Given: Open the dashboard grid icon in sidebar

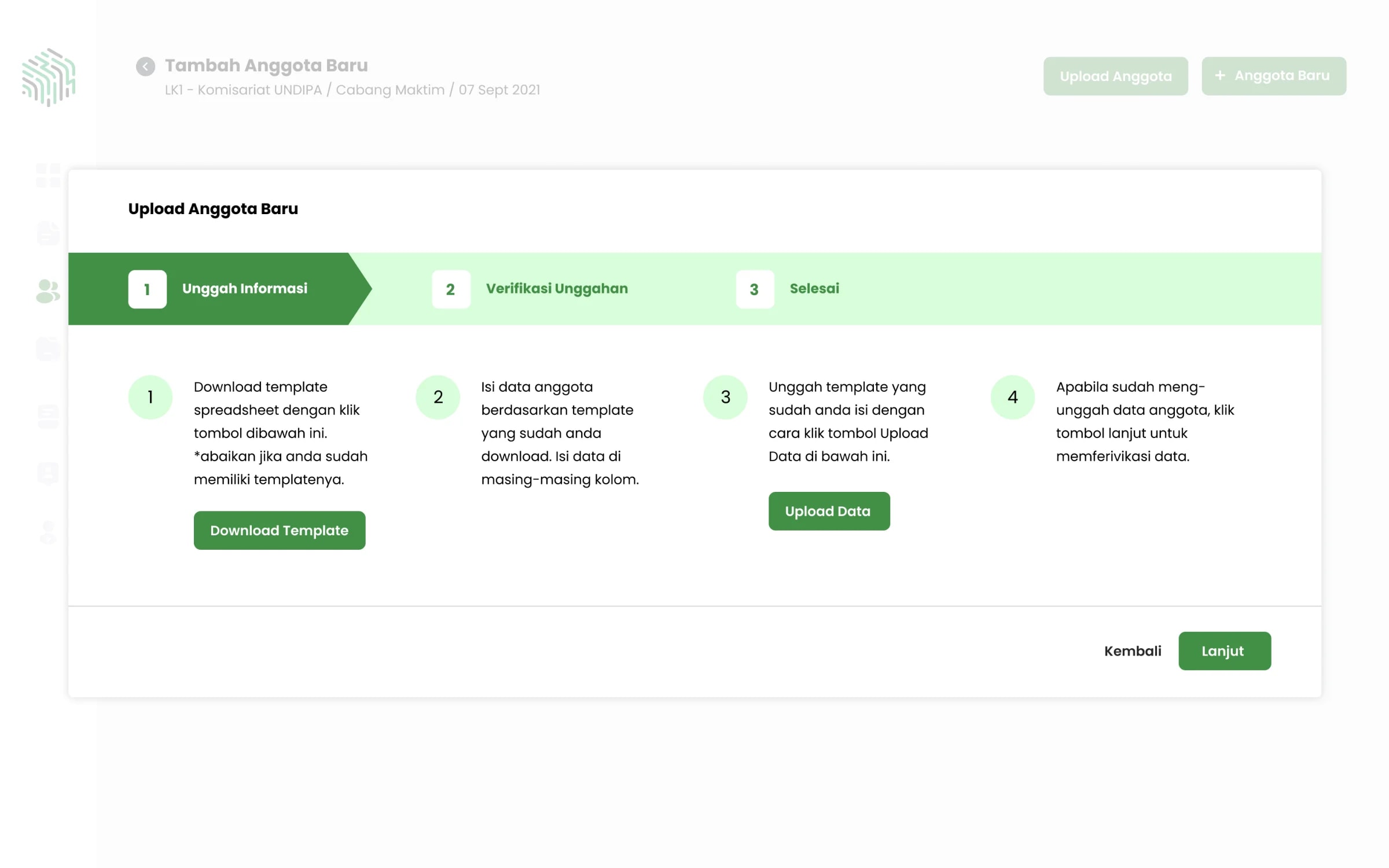Looking at the screenshot, I should (48, 175).
